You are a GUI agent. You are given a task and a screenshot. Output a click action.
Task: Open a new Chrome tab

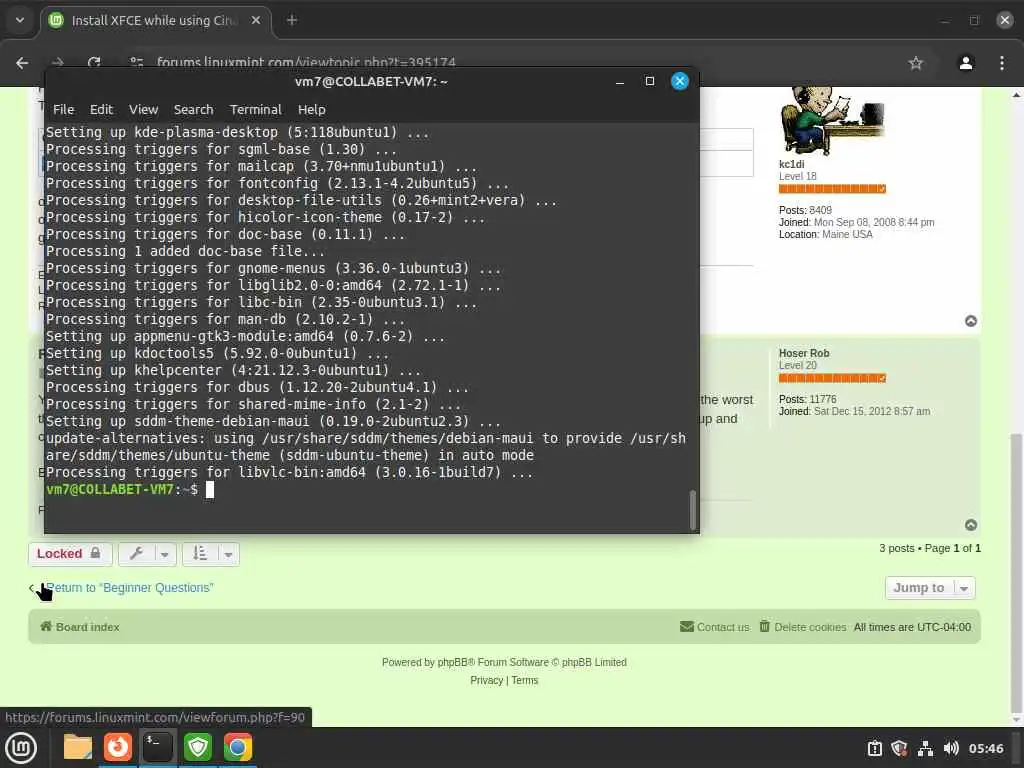point(292,20)
